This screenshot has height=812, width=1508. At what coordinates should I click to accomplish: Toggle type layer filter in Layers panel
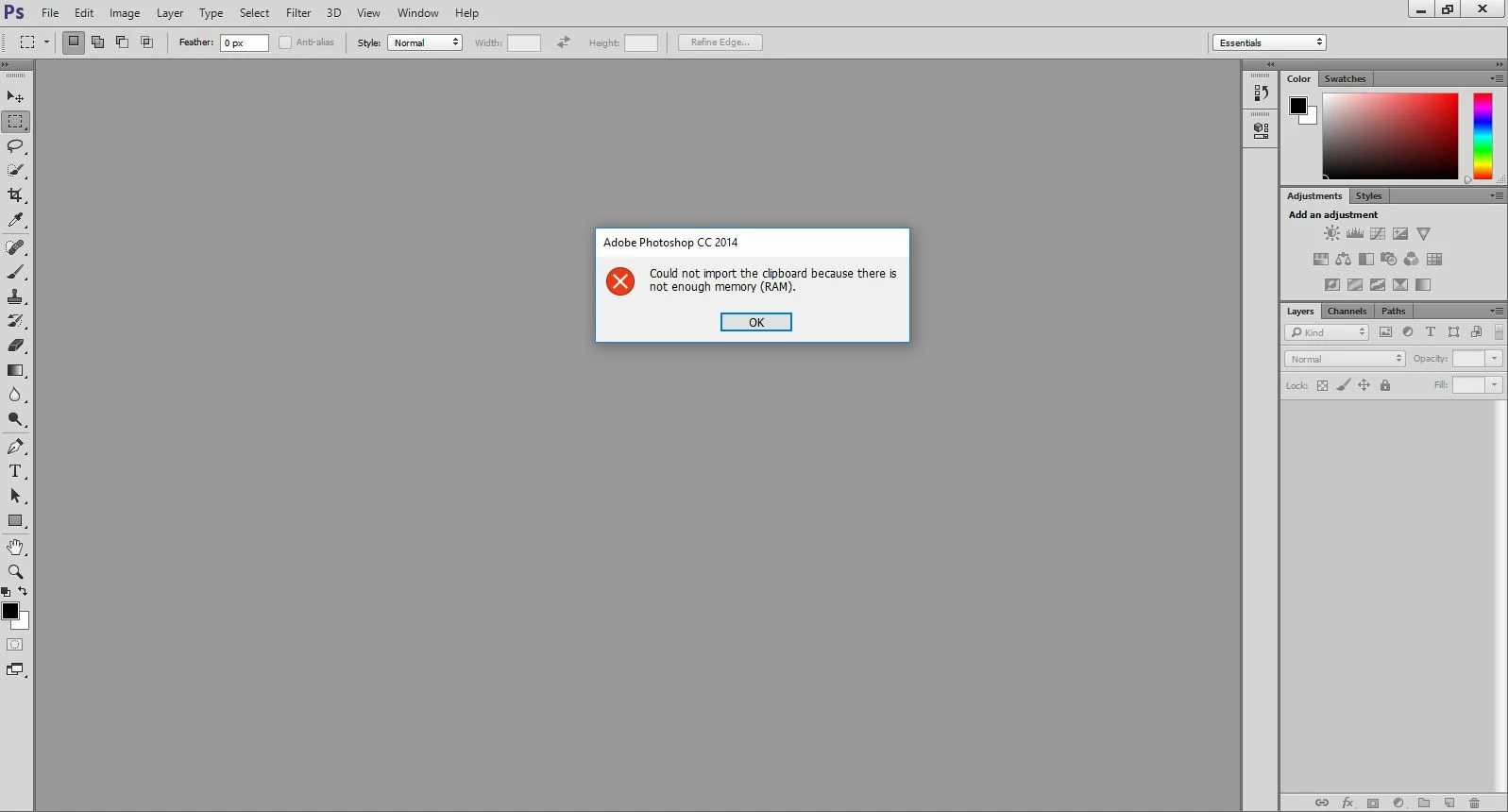[x=1431, y=332]
